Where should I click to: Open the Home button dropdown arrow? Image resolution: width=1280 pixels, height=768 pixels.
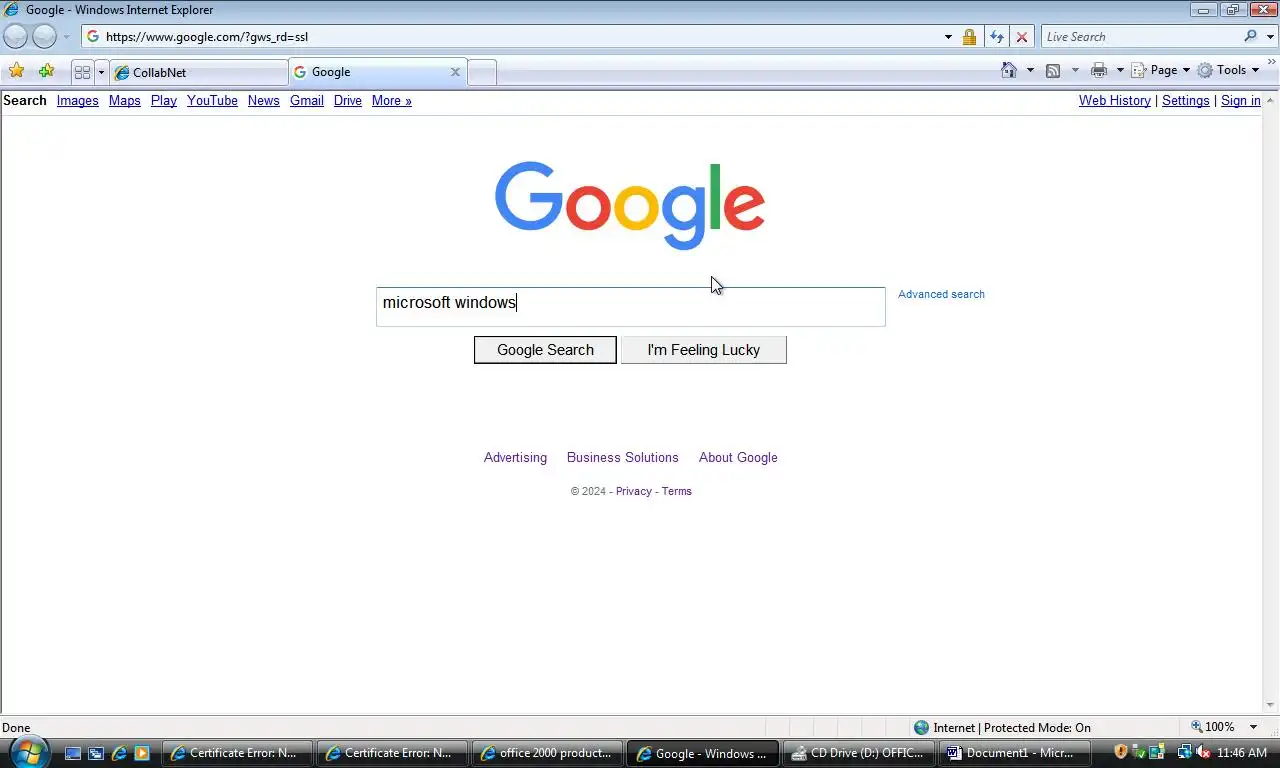(1030, 70)
